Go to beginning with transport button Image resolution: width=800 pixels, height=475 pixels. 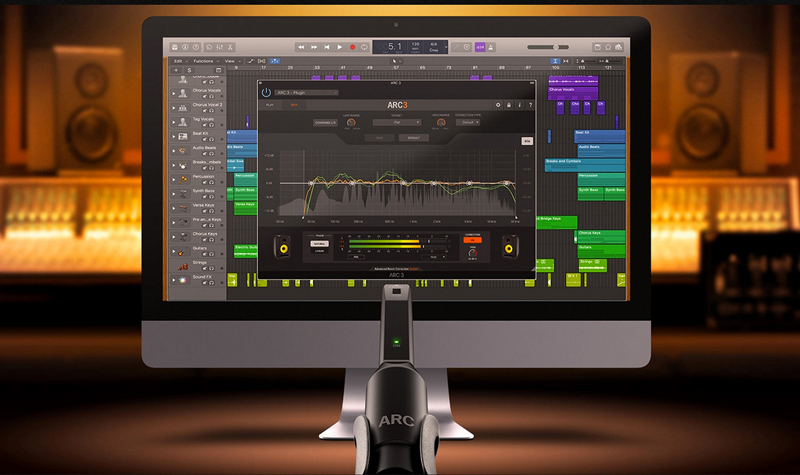click(x=327, y=47)
